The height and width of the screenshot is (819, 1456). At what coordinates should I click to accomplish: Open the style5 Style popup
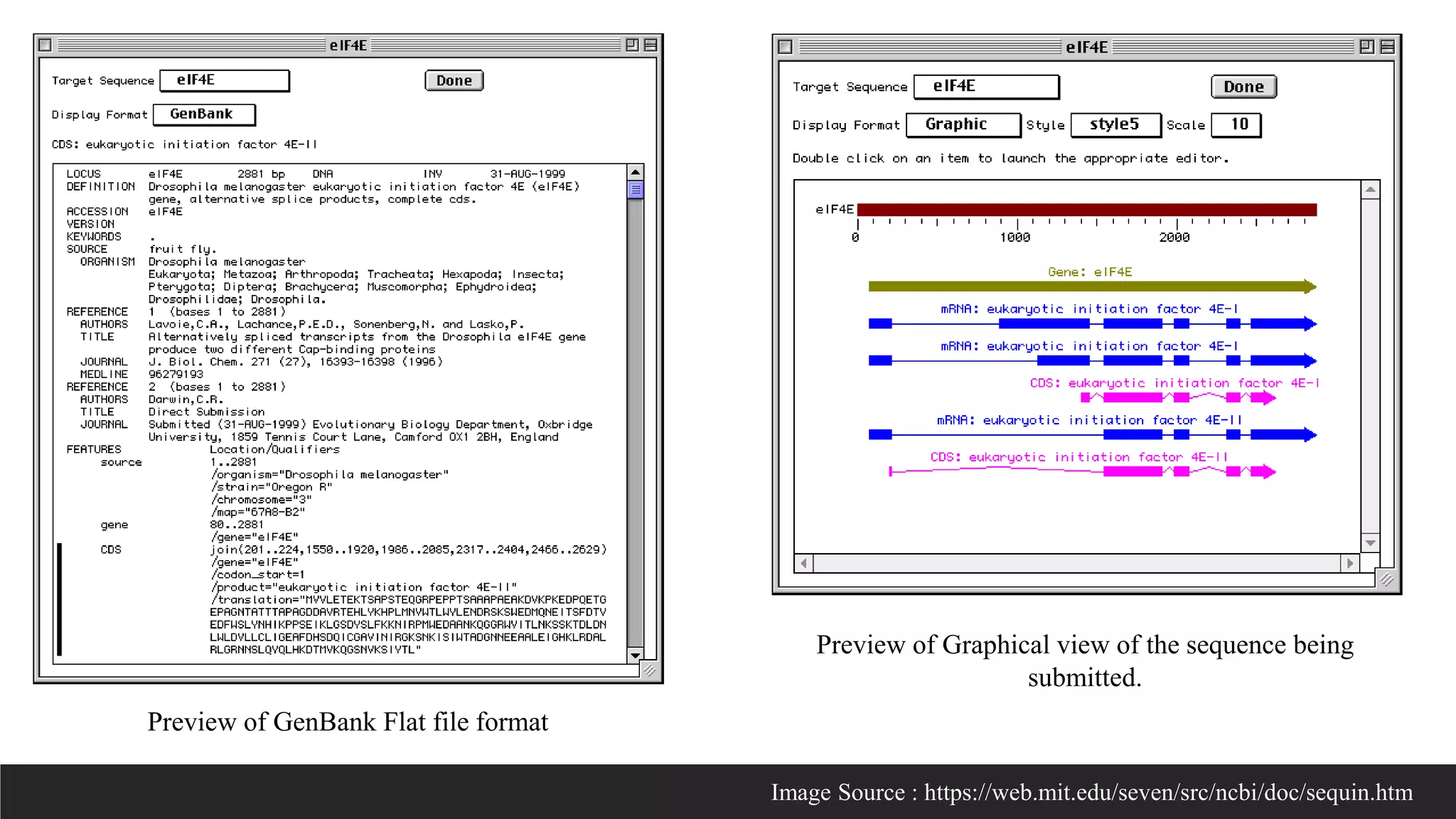click(x=1115, y=125)
